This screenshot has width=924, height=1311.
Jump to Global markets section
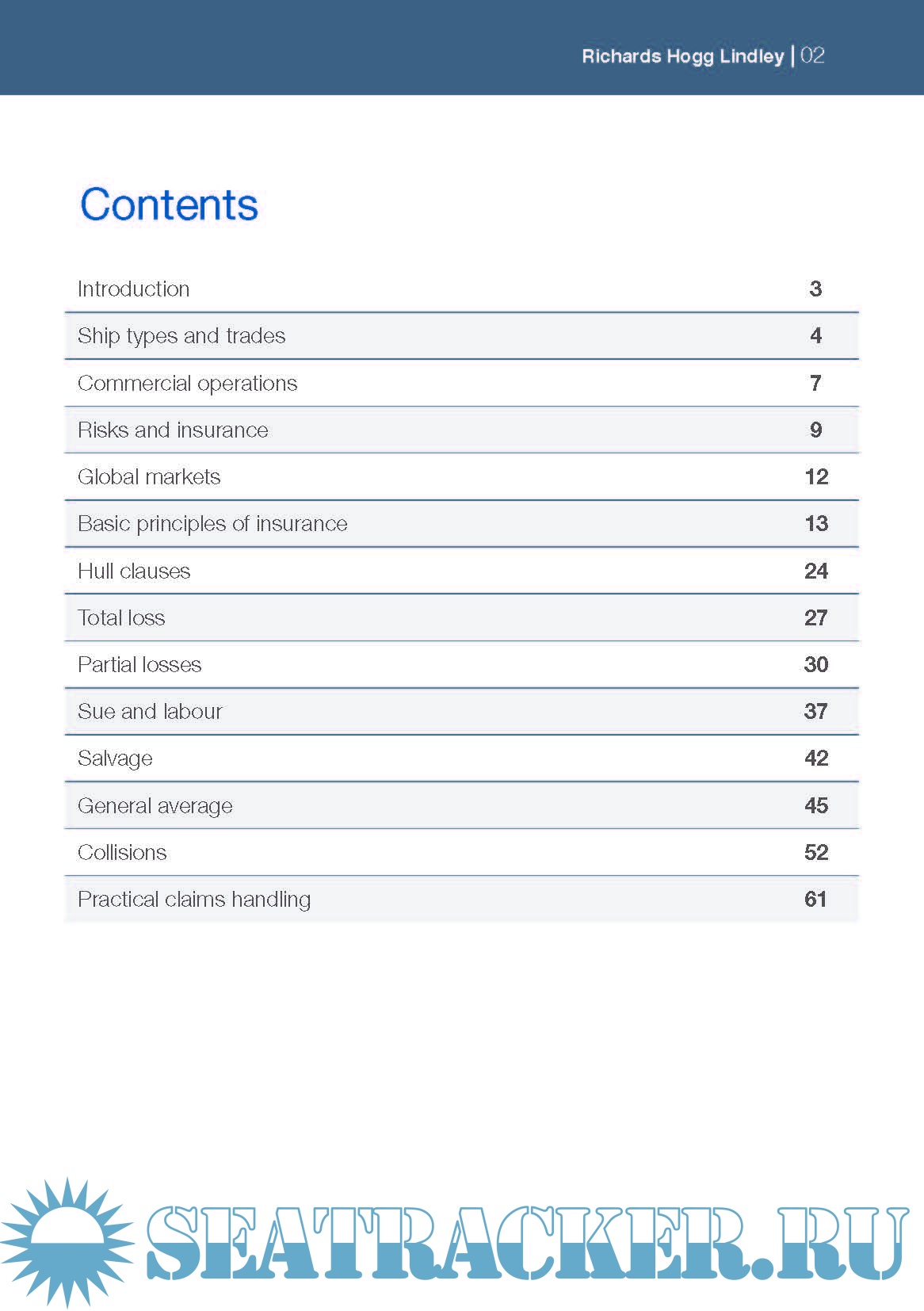pos(149,477)
